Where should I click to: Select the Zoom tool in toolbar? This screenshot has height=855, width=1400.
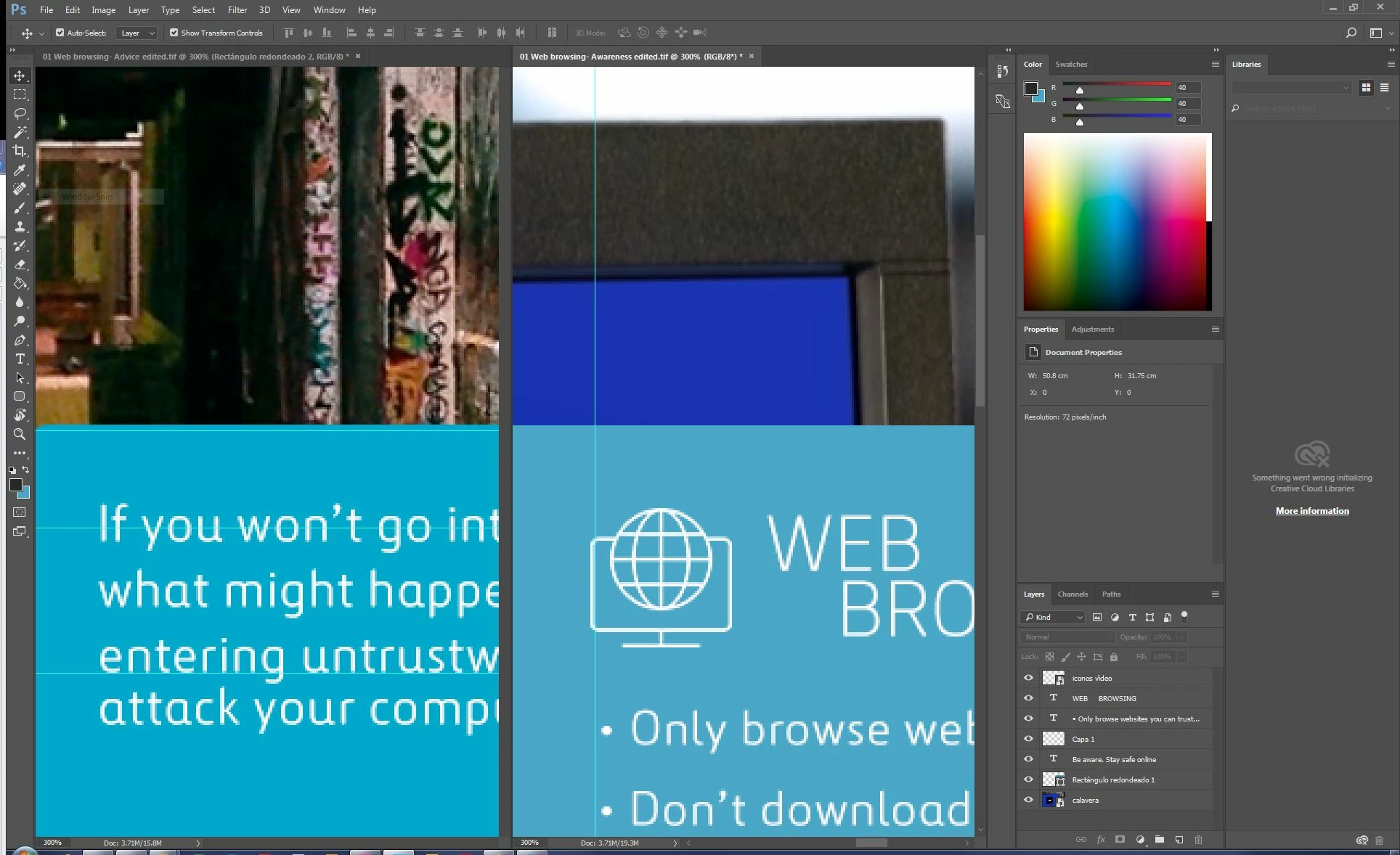pyautogui.click(x=20, y=434)
